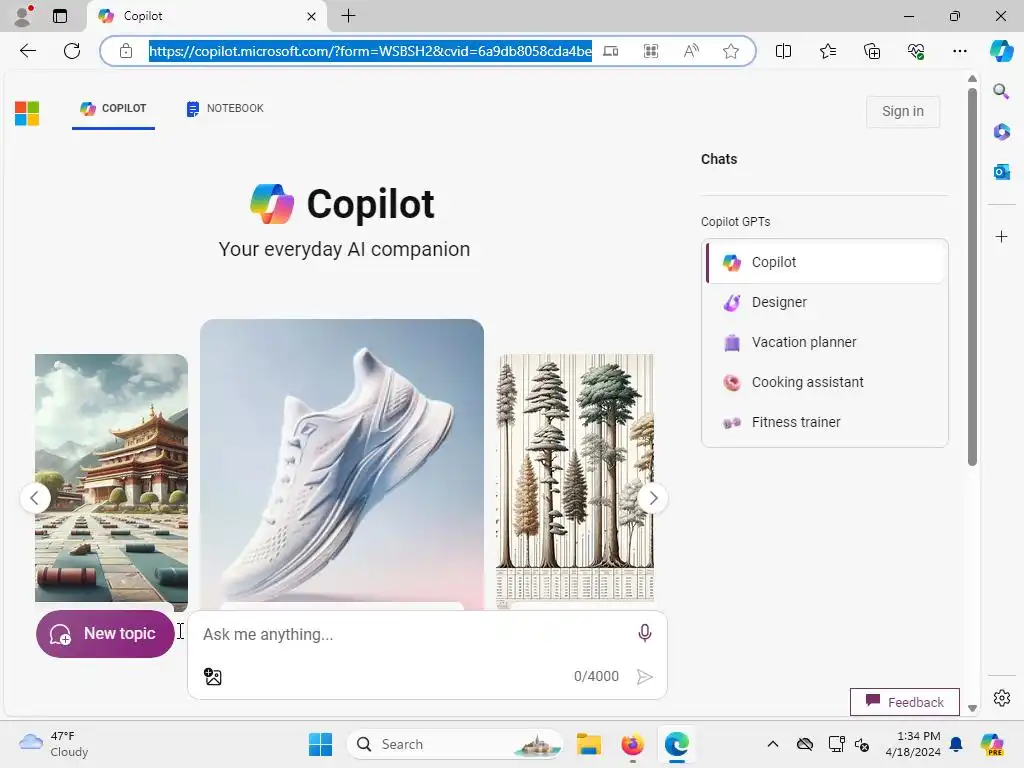Select the Vacation planner GPT

pos(825,342)
